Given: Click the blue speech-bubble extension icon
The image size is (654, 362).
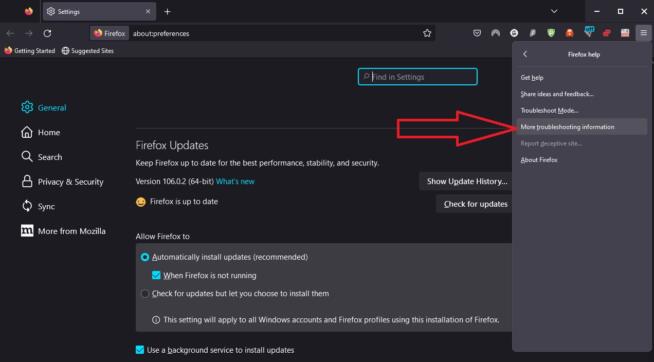Looking at the screenshot, I should [589, 32].
